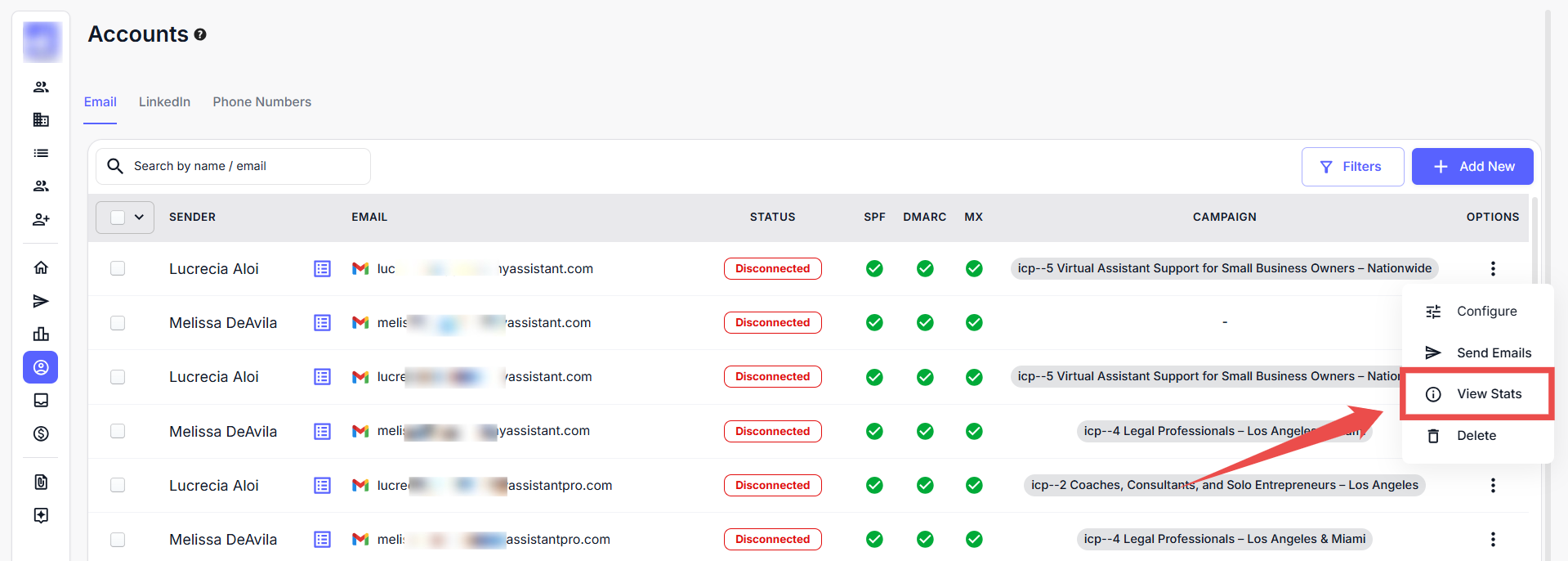1568x561 pixels.
Task: Open details list icon for first Lucrecia Aloi
Action: click(x=322, y=268)
